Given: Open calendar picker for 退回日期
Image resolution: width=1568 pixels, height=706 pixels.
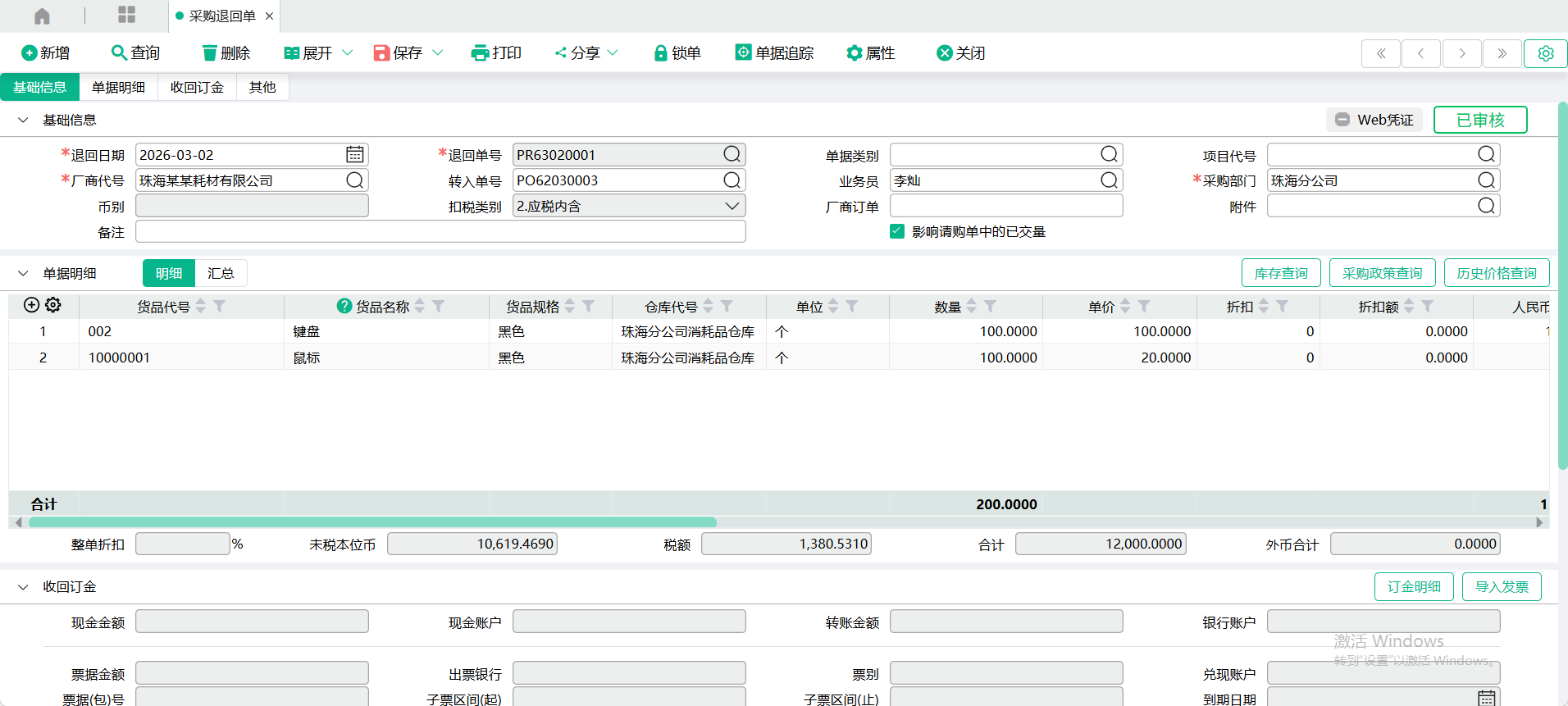Looking at the screenshot, I should (354, 155).
